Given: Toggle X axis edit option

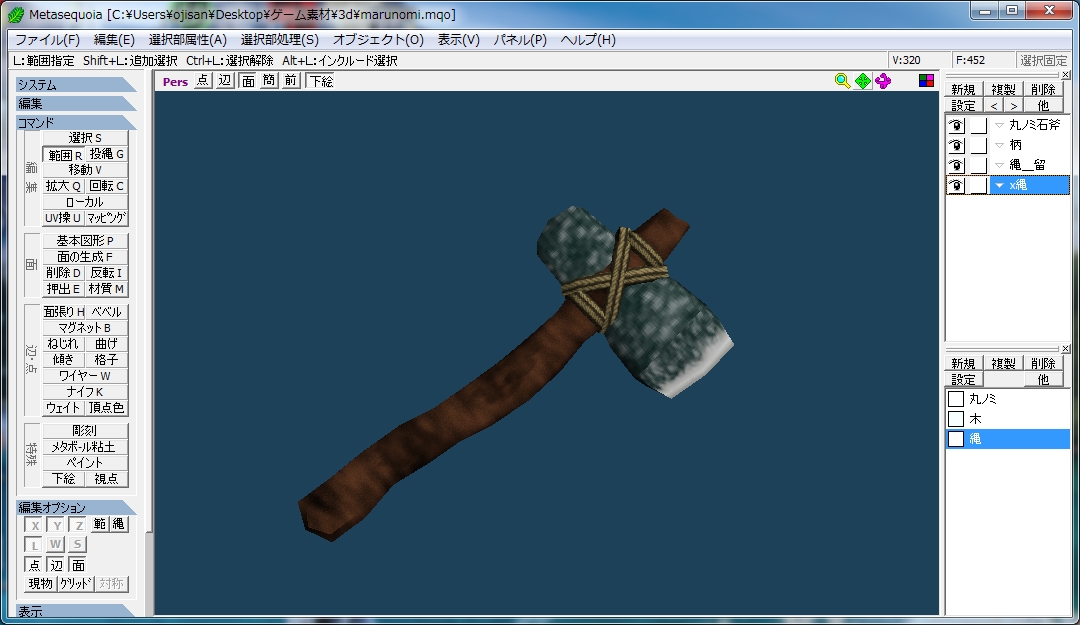Looking at the screenshot, I should click(x=34, y=525).
